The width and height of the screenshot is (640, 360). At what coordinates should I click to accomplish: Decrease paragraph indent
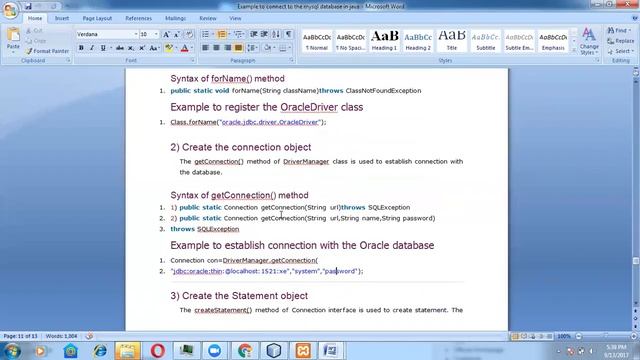(253, 34)
